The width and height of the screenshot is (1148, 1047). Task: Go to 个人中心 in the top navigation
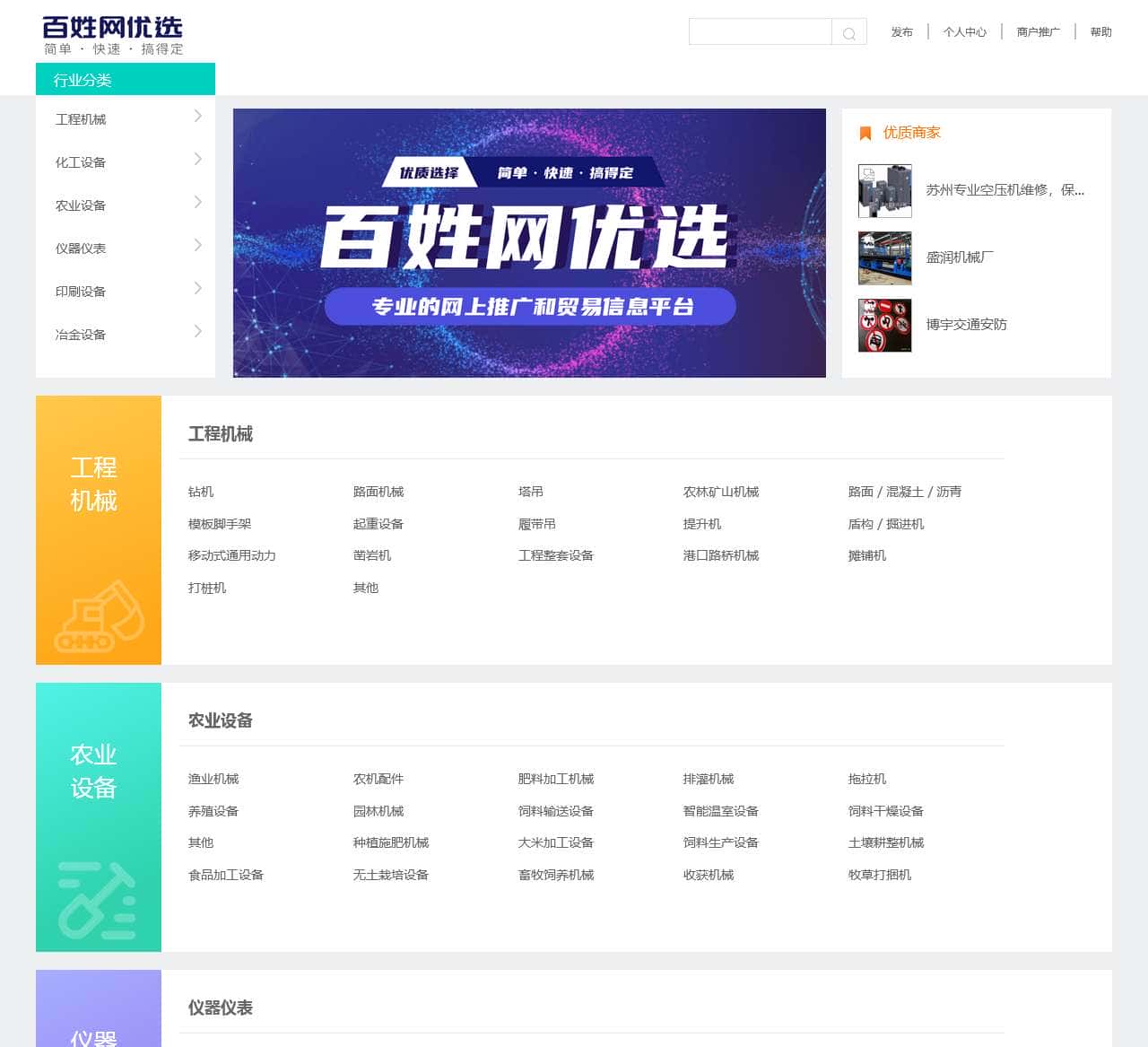pos(964,32)
